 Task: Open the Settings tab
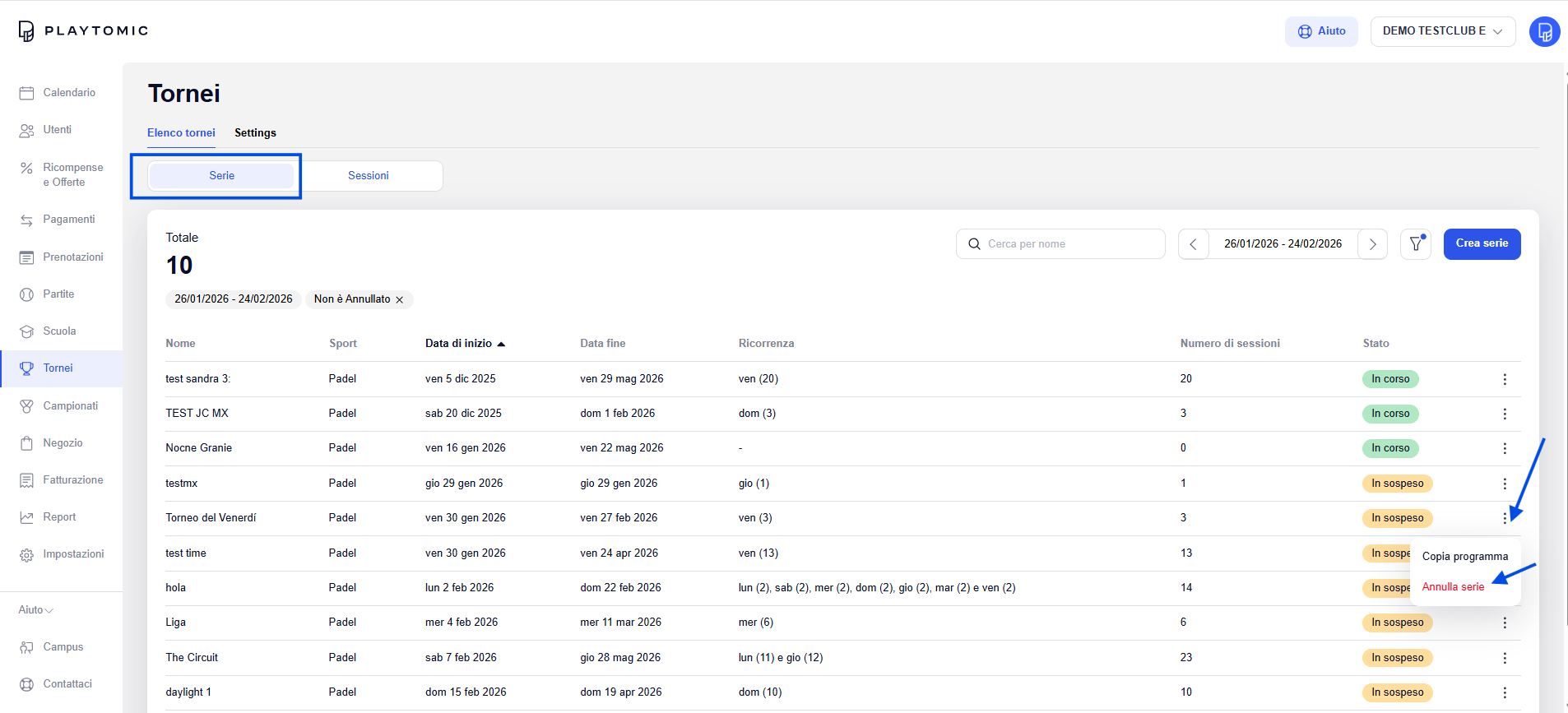coord(255,133)
